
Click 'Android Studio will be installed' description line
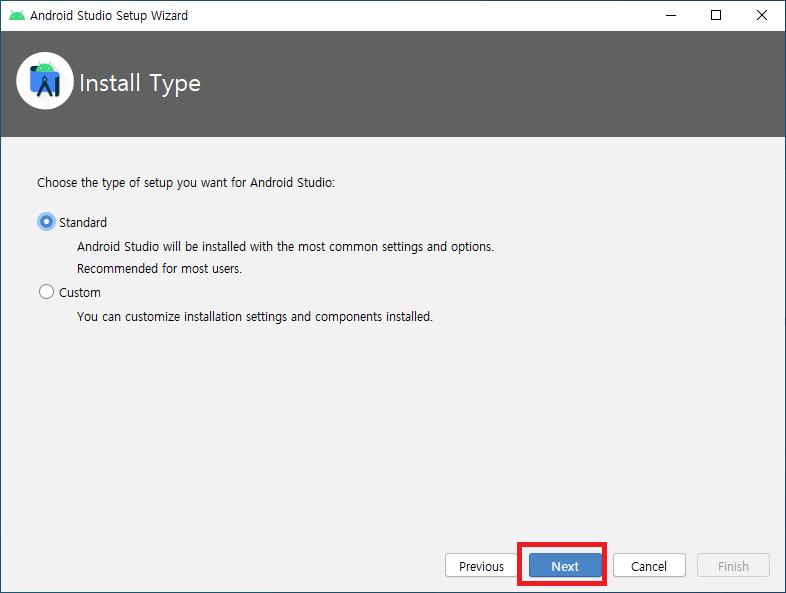[285, 247]
